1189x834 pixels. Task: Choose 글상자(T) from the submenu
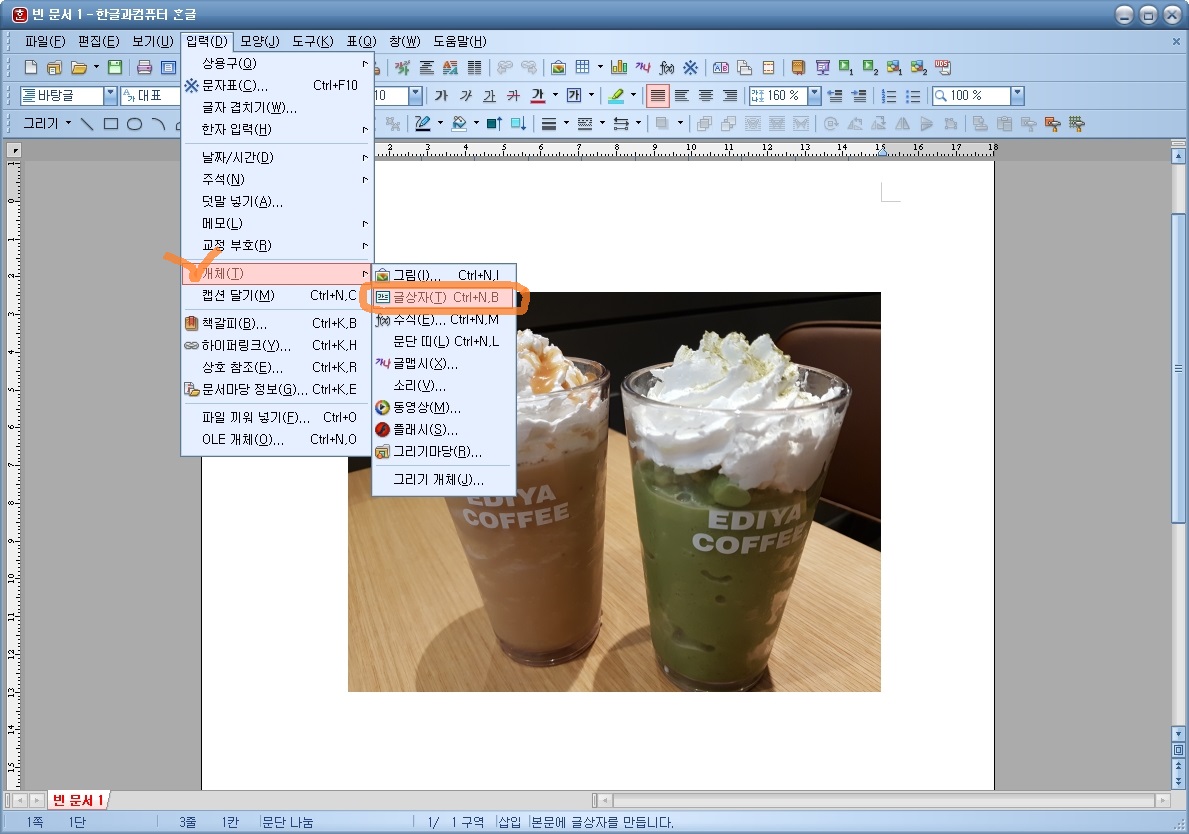pyautogui.click(x=444, y=297)
